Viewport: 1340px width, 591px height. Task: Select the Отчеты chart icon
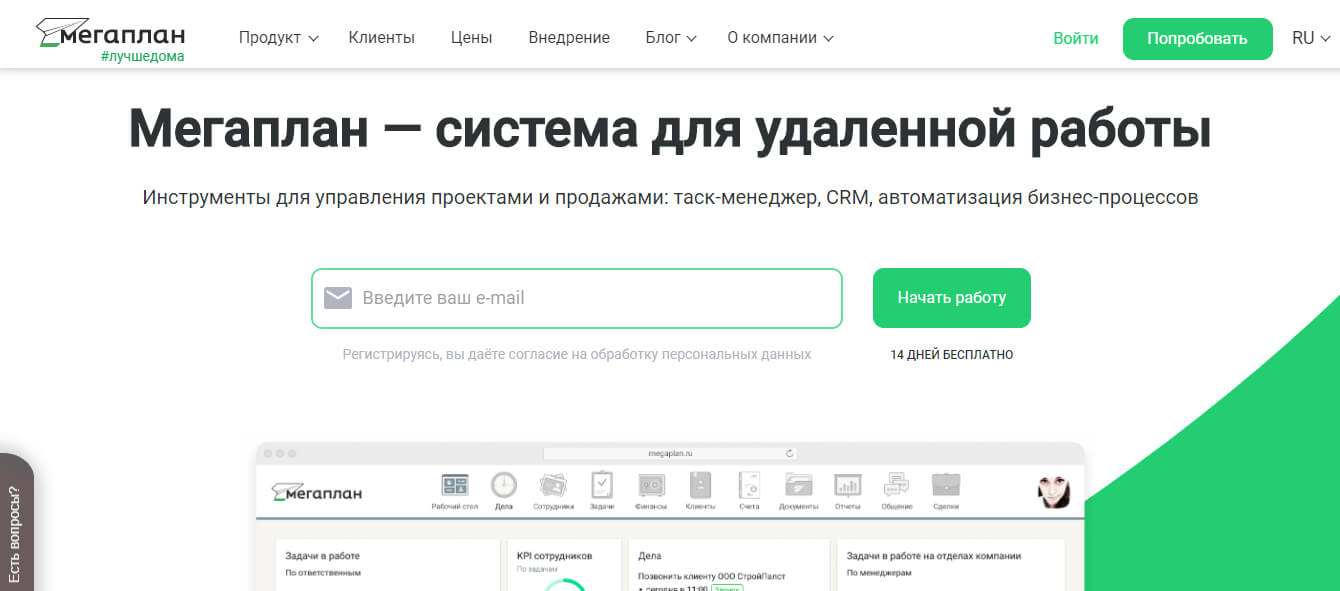pyautogui.click(x=848, y=487)
